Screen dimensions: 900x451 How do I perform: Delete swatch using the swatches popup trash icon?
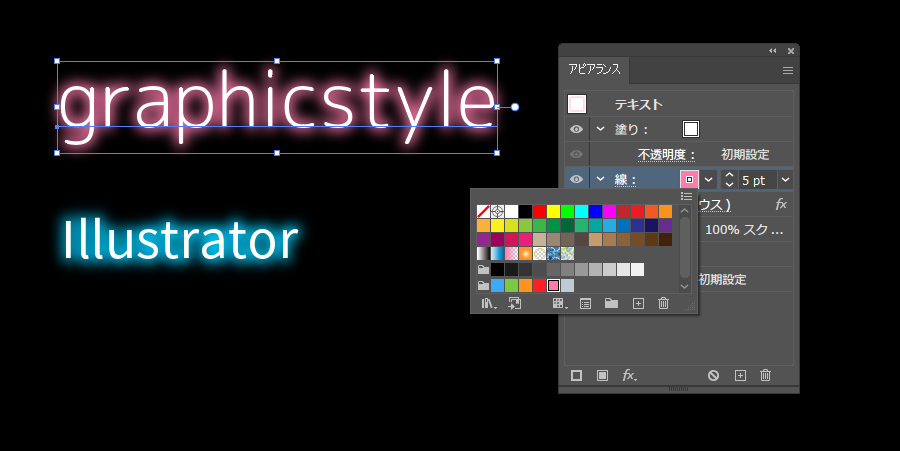[x=664, y=303]
